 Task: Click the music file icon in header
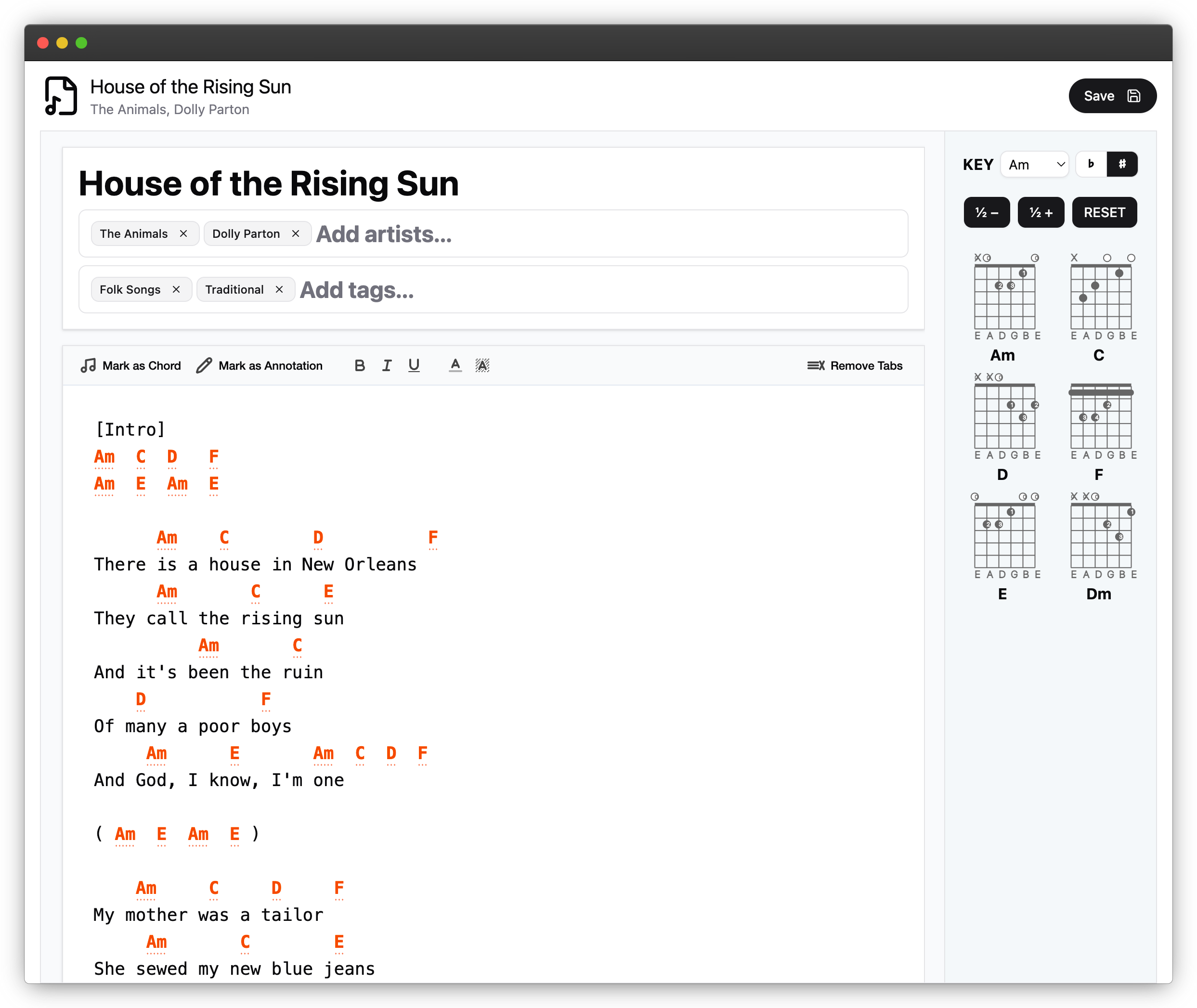pos(61,95)
